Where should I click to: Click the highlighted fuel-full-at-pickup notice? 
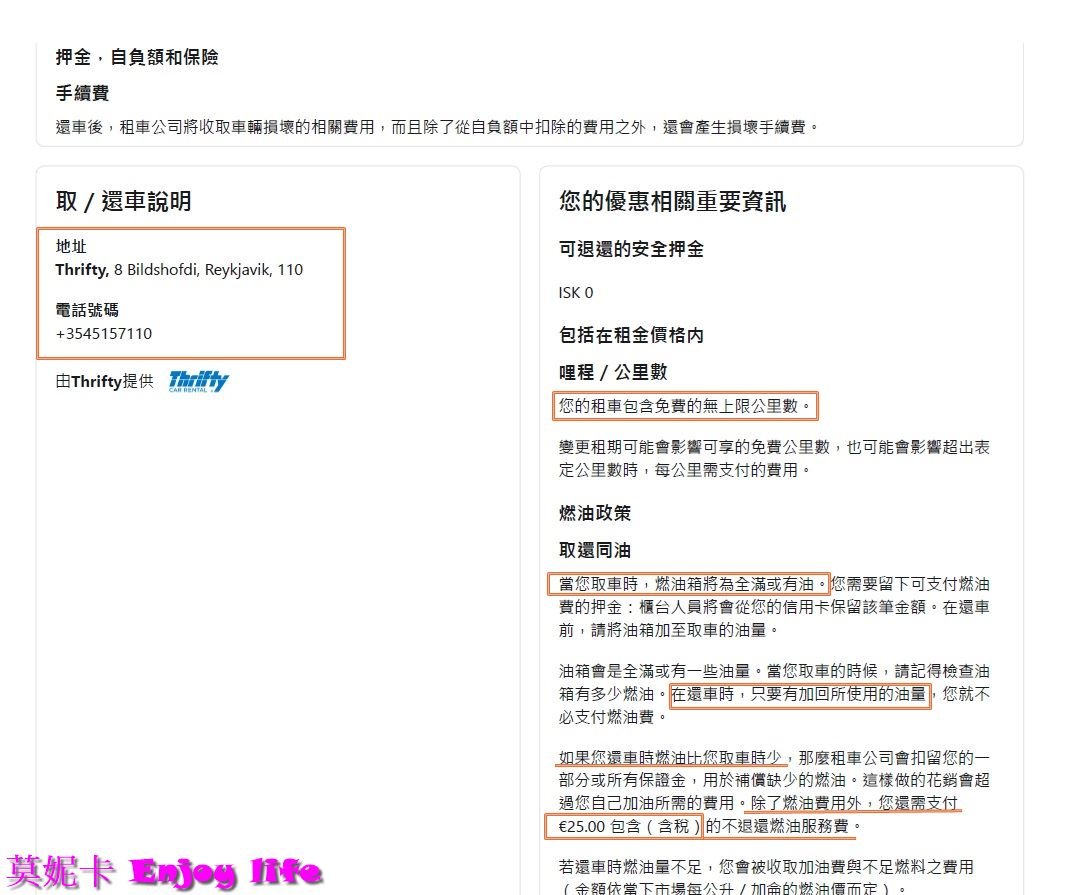692,583
